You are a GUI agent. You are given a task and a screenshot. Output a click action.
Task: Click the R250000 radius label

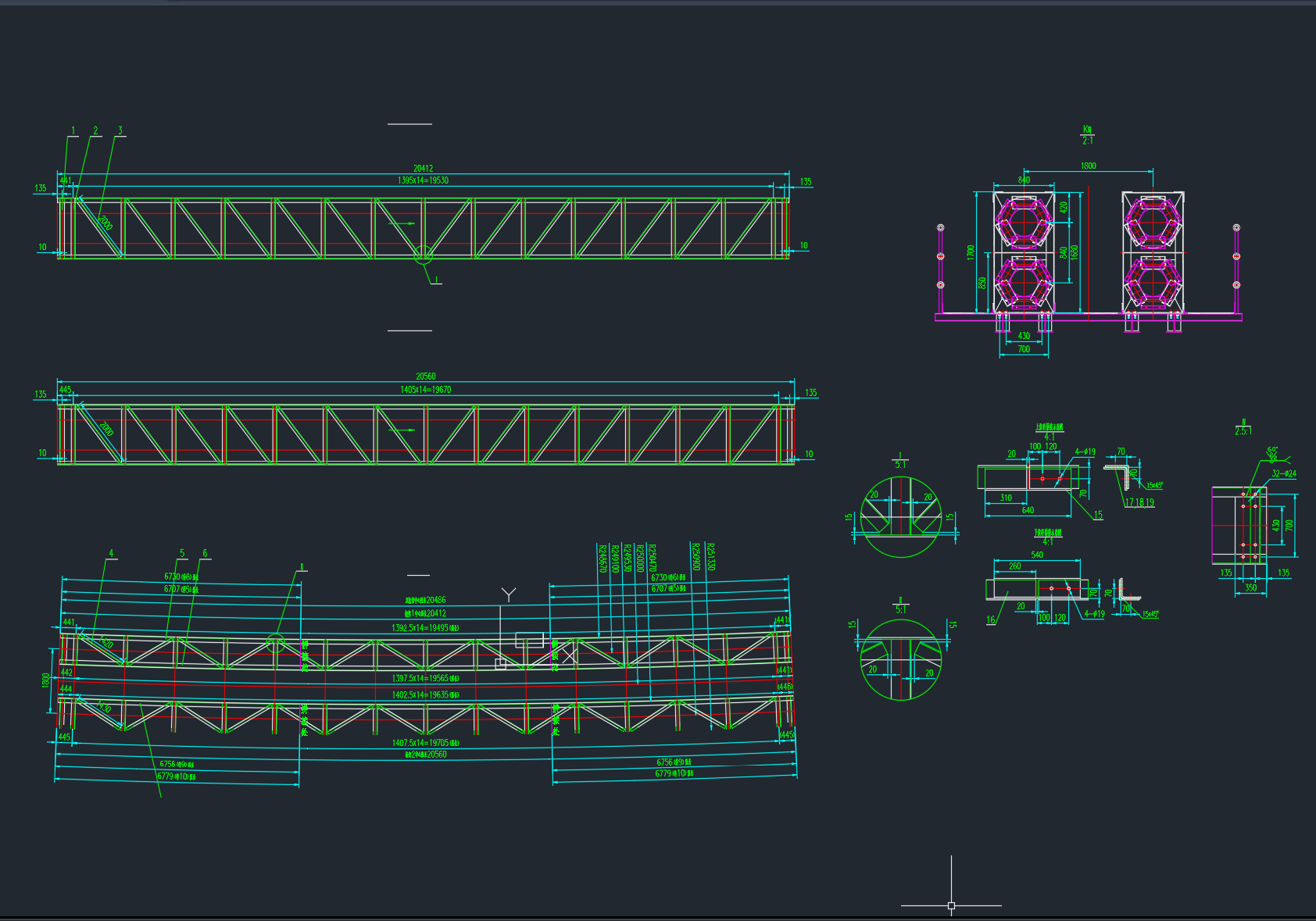[x=639, y=559]
